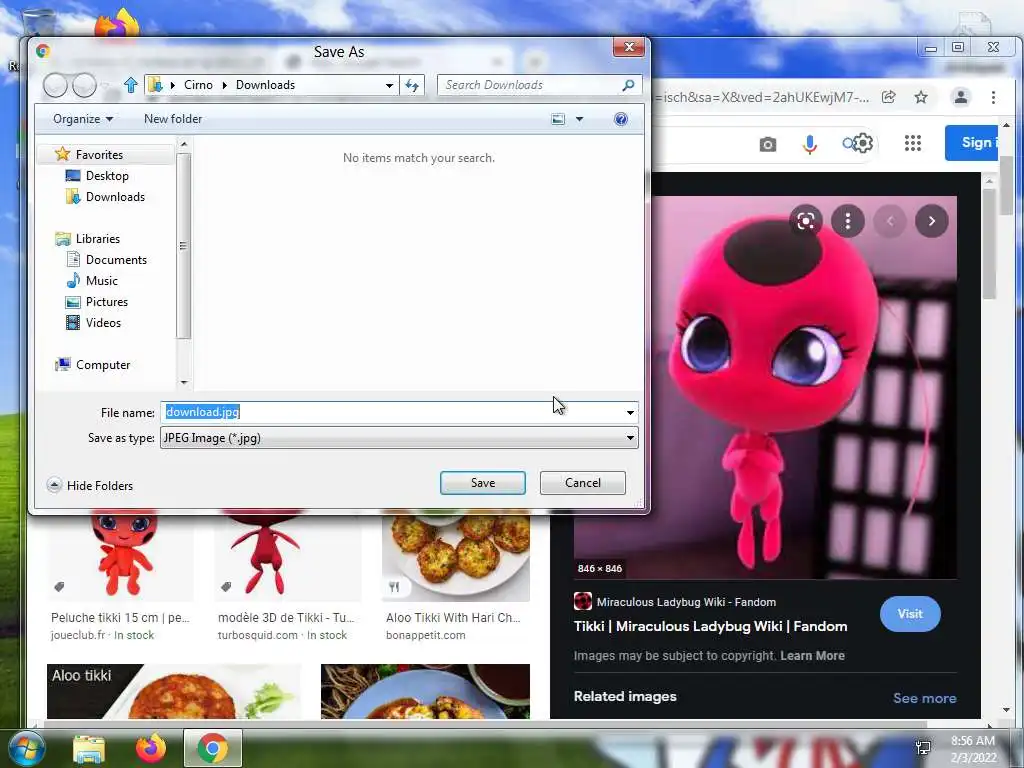Viewport: 1024px width, 768px height.
Task: Click the See more related images link
Action: point(925,698)
